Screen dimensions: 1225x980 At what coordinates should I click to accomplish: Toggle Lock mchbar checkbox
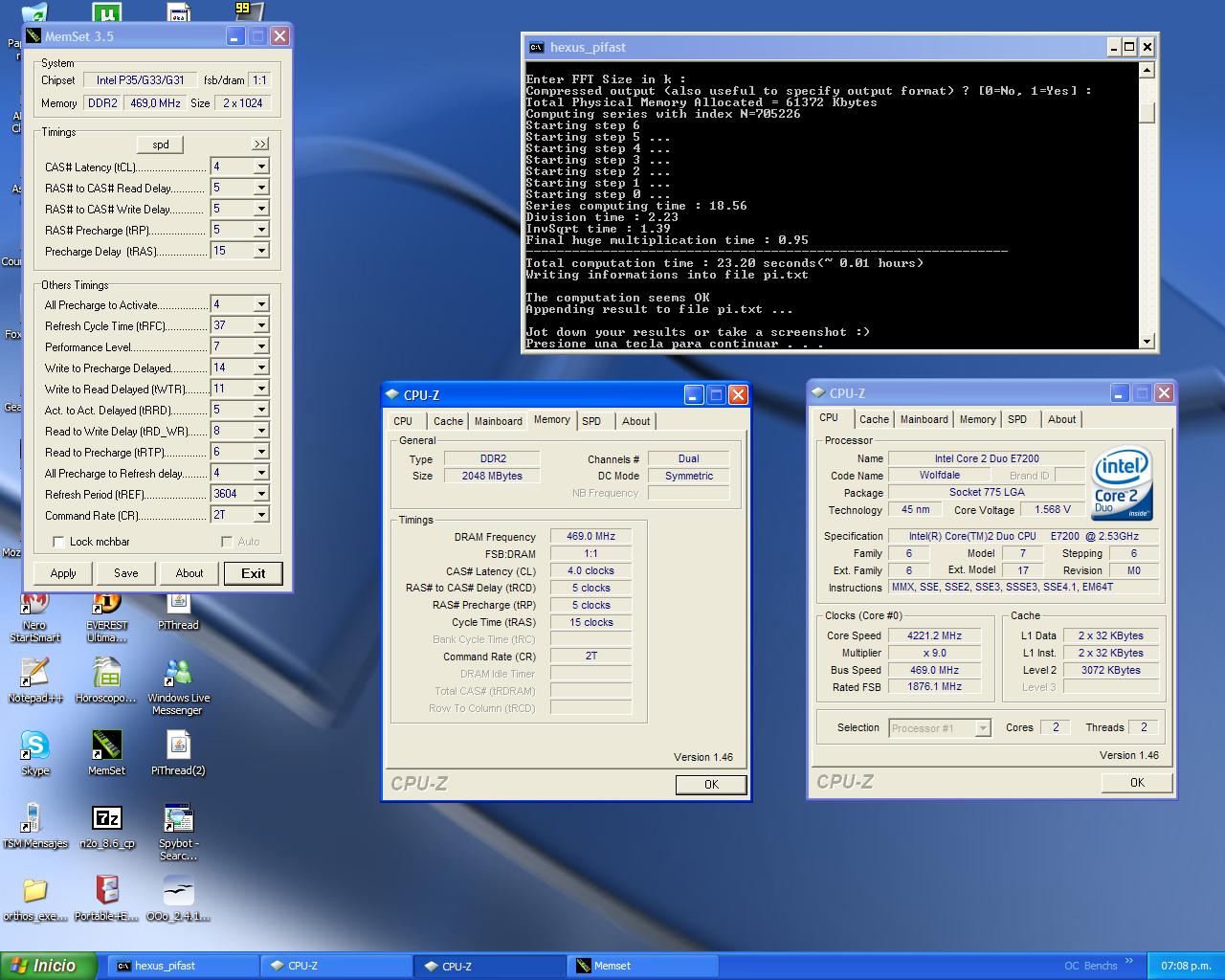point(58,542)
